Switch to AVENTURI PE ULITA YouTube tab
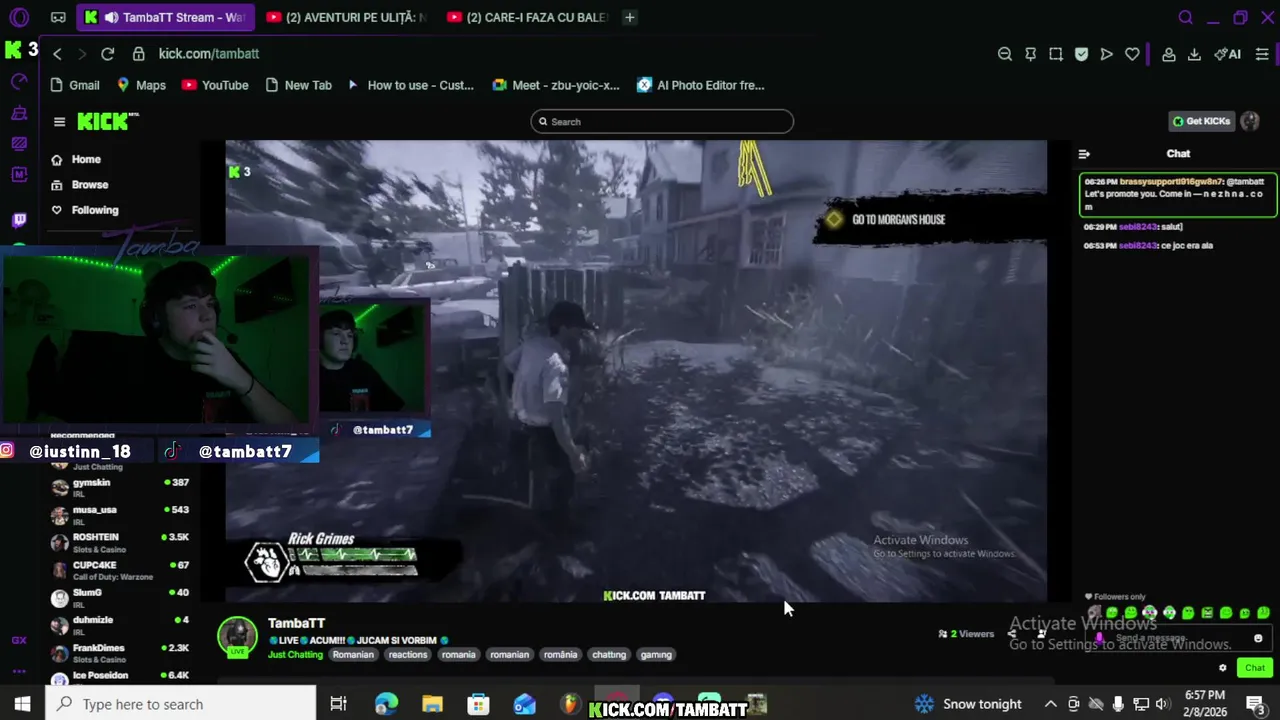1280x720 pixels. click(x=345, y=17)
